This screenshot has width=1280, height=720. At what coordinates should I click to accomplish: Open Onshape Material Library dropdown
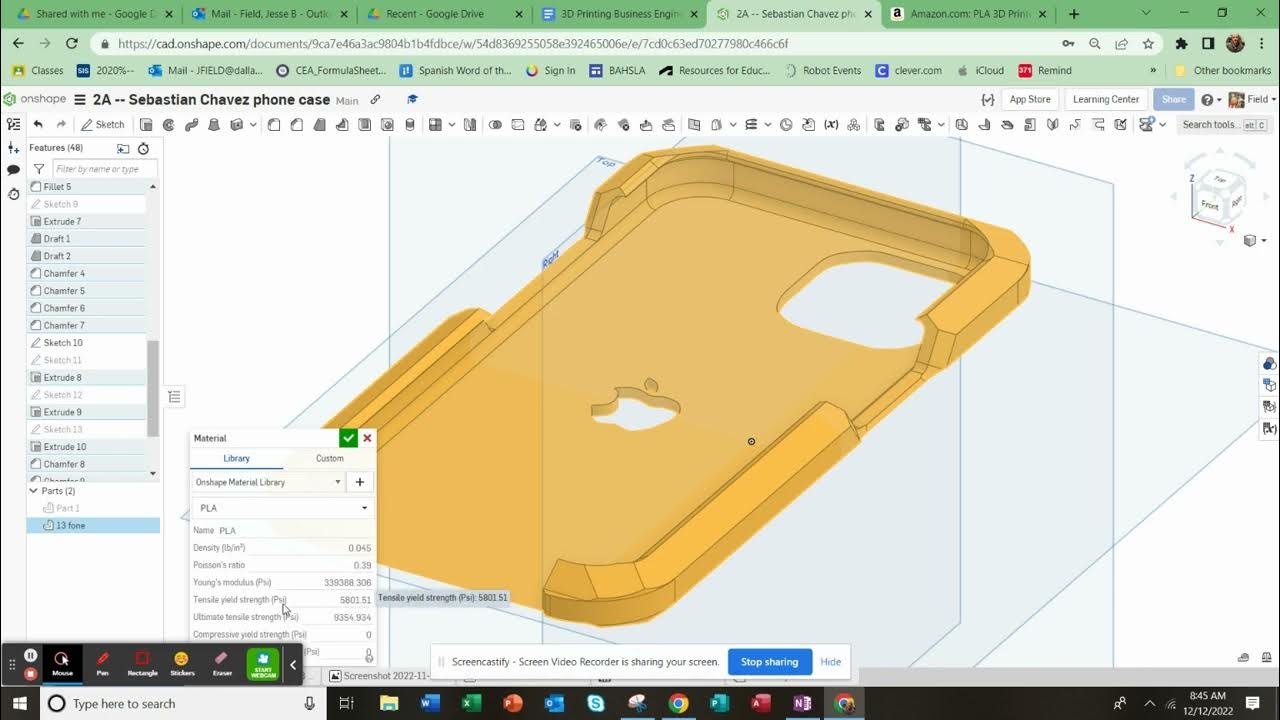268,482
